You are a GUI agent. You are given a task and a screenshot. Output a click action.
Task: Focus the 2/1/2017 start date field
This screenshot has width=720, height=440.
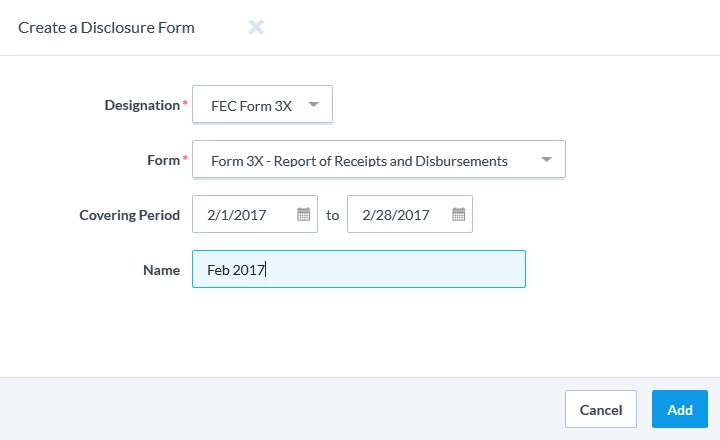click(255, 214)
